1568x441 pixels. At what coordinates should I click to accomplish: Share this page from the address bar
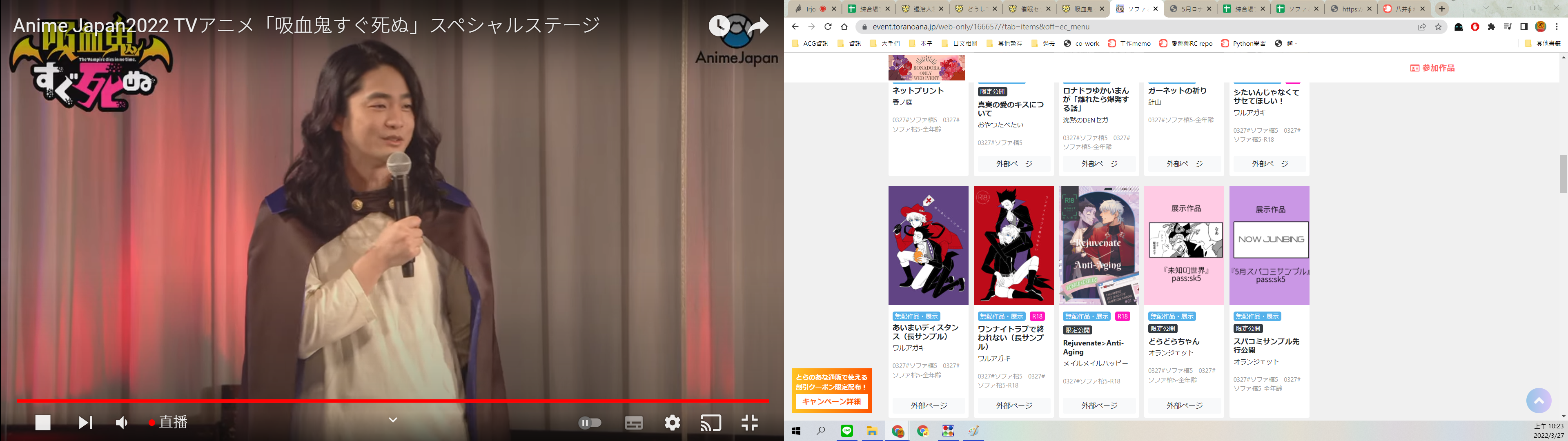1422,27
